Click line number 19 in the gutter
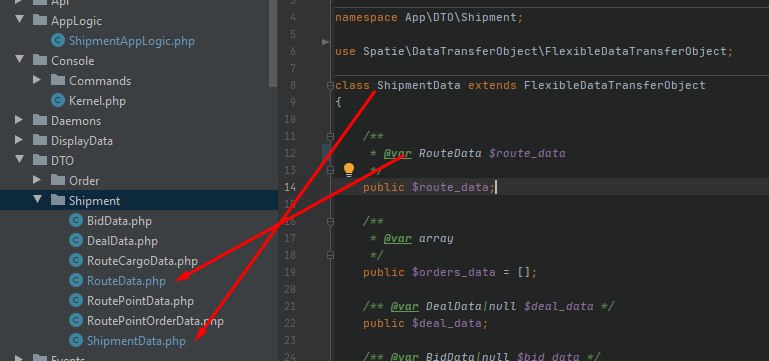 coord(290,272)
